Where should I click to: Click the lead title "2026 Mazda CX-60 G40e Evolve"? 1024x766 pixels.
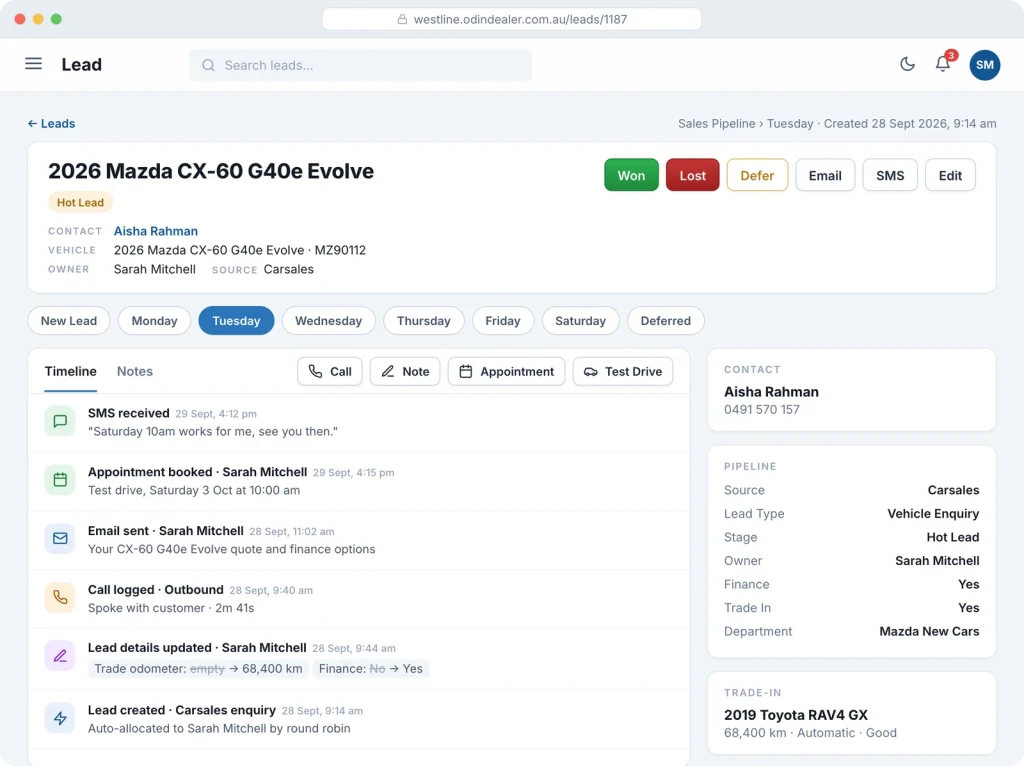211,171
